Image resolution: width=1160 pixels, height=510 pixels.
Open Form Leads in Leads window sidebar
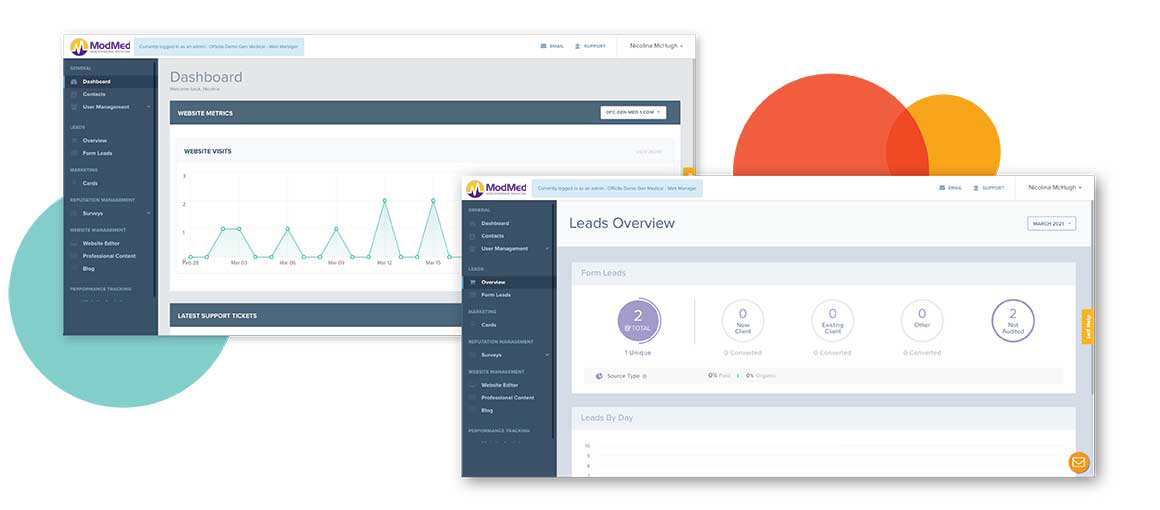point(495,295)
